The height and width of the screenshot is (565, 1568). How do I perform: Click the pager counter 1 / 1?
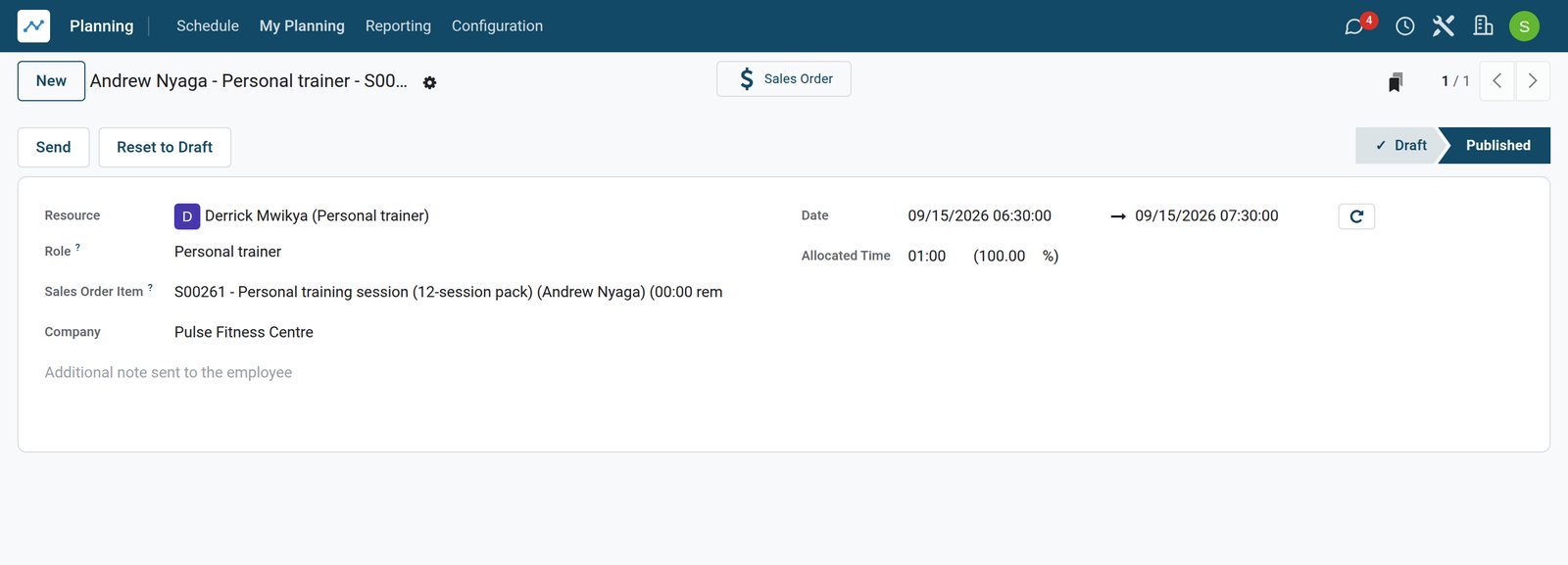coord(1455,81)
